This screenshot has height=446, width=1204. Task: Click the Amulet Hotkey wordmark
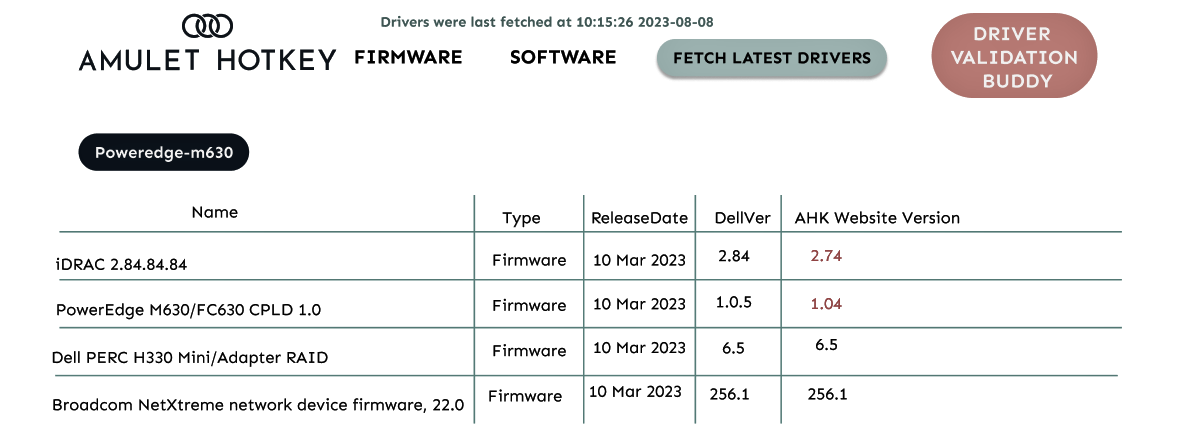(208, 60)
